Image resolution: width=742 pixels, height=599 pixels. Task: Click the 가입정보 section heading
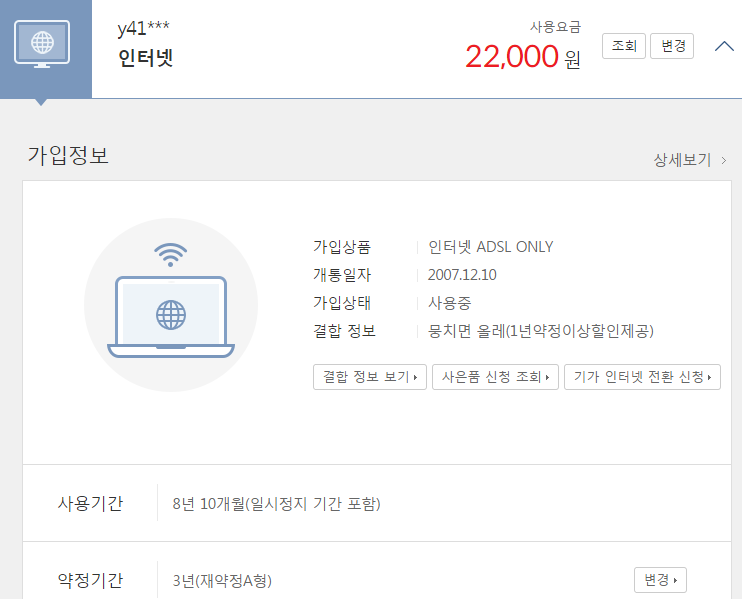(68, 156)
